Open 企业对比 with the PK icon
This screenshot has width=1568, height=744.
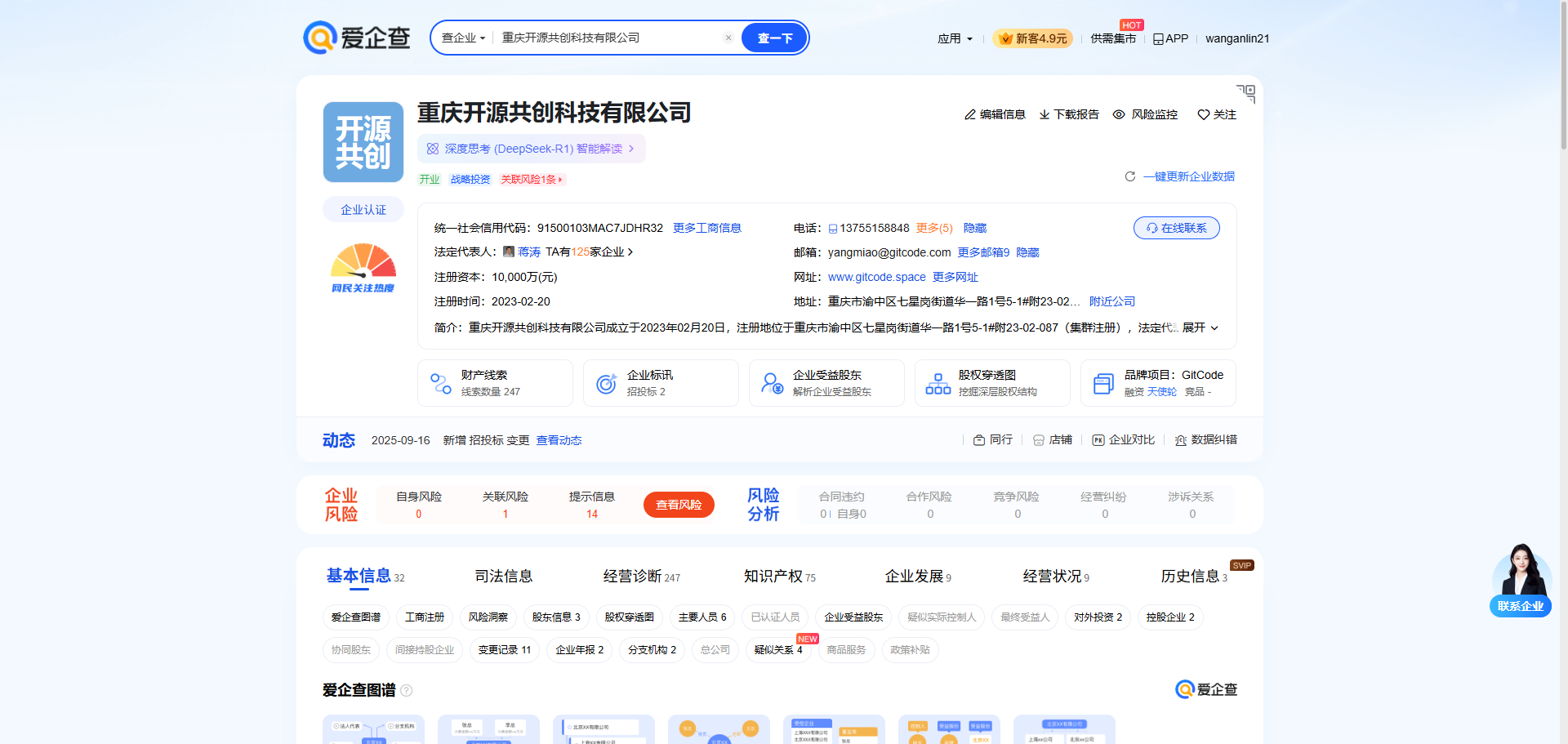1098,439
